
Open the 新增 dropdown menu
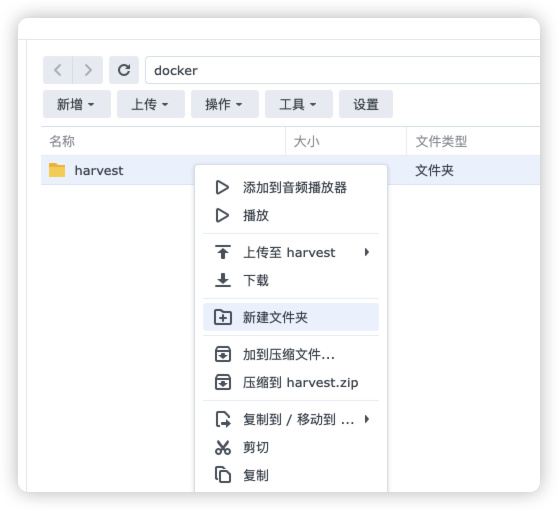(77, 104)
